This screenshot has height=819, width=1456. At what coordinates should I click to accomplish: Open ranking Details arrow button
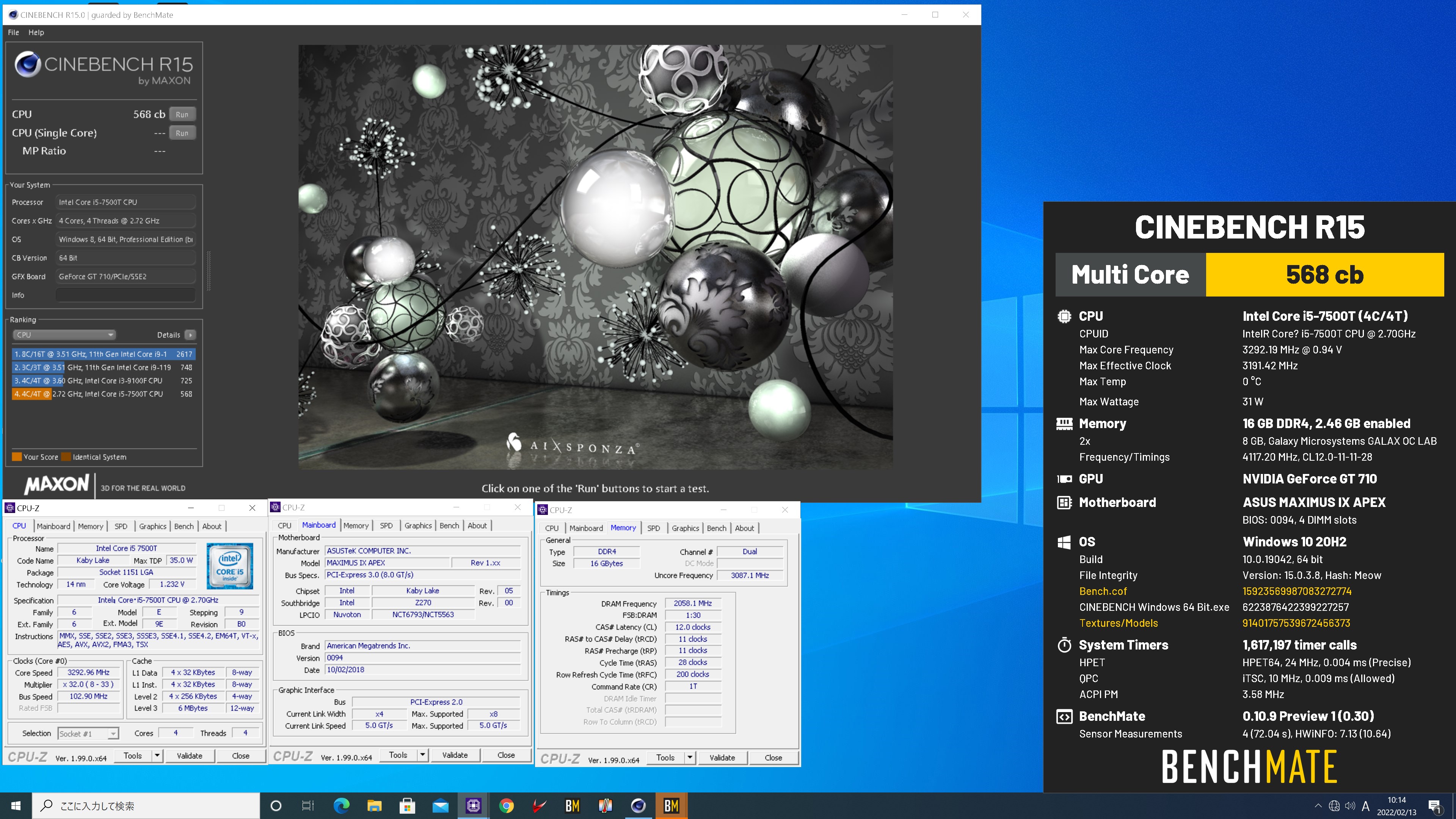click(190, 334)
